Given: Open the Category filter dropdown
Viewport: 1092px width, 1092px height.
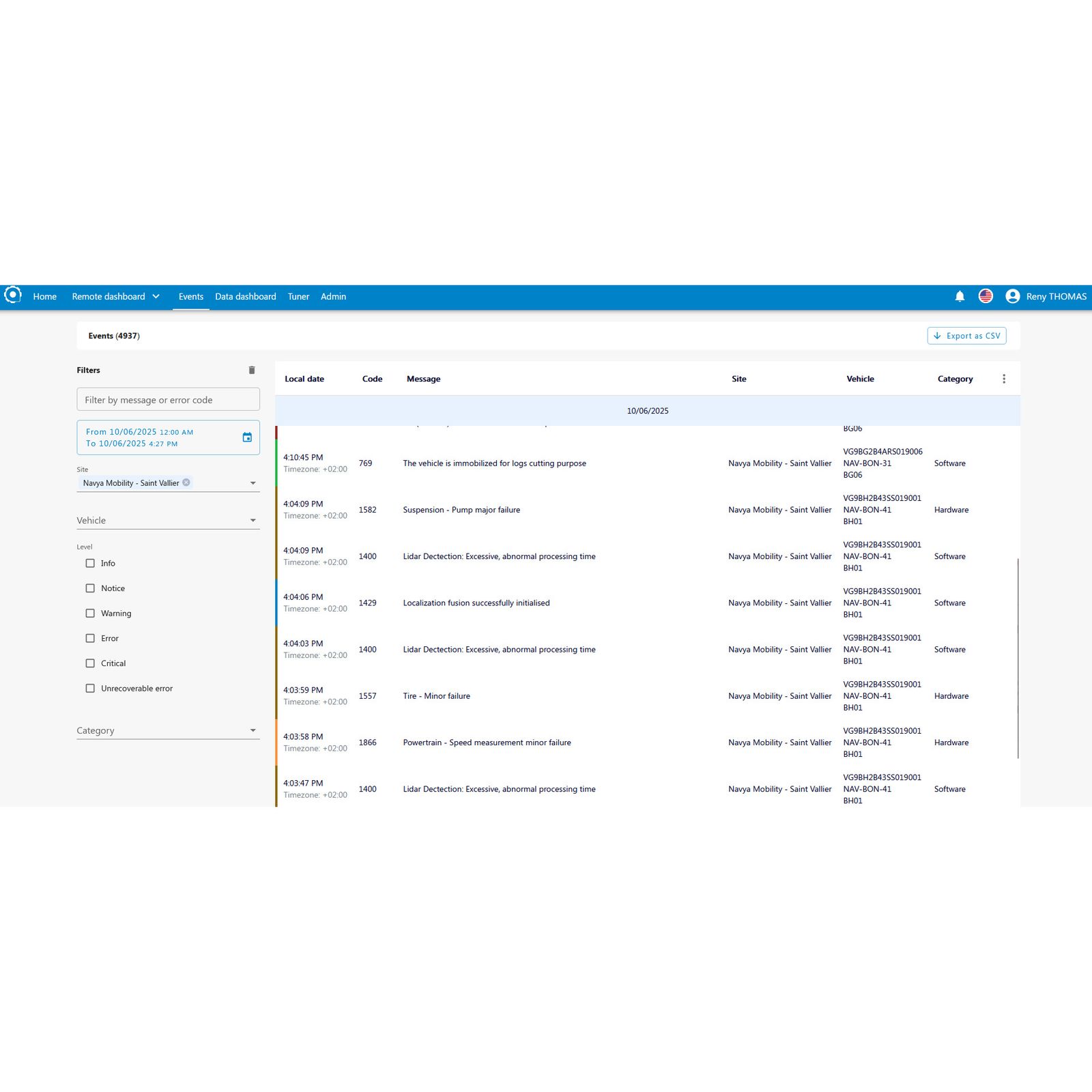Looking at the screenshot, I should click(253, 730).
